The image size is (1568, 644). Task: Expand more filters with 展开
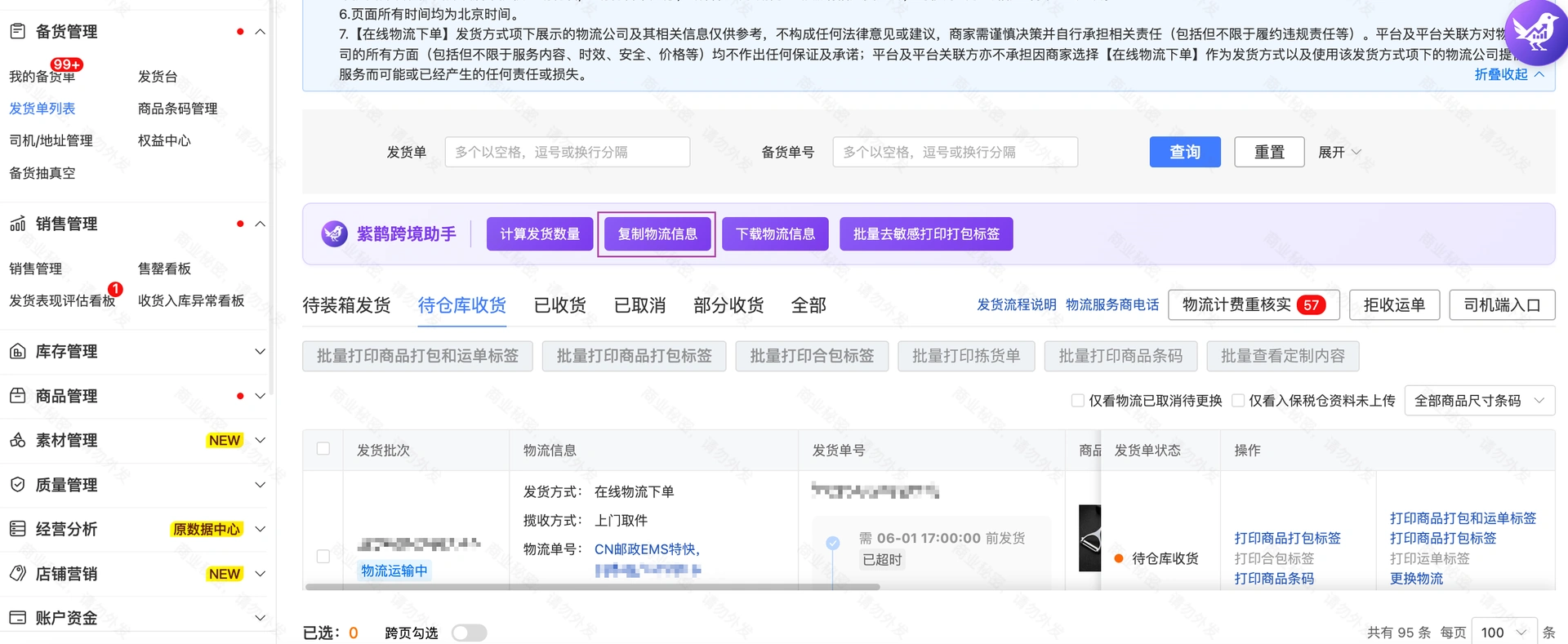pos(1339,153)
